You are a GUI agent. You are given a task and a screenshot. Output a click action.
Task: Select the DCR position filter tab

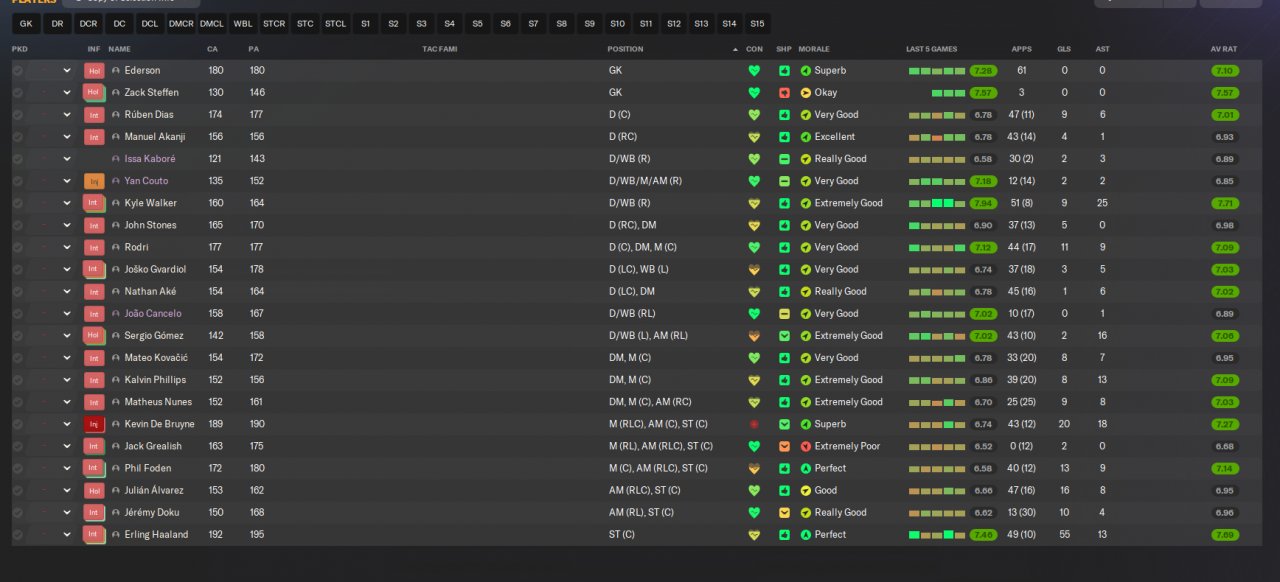point(89,23)
